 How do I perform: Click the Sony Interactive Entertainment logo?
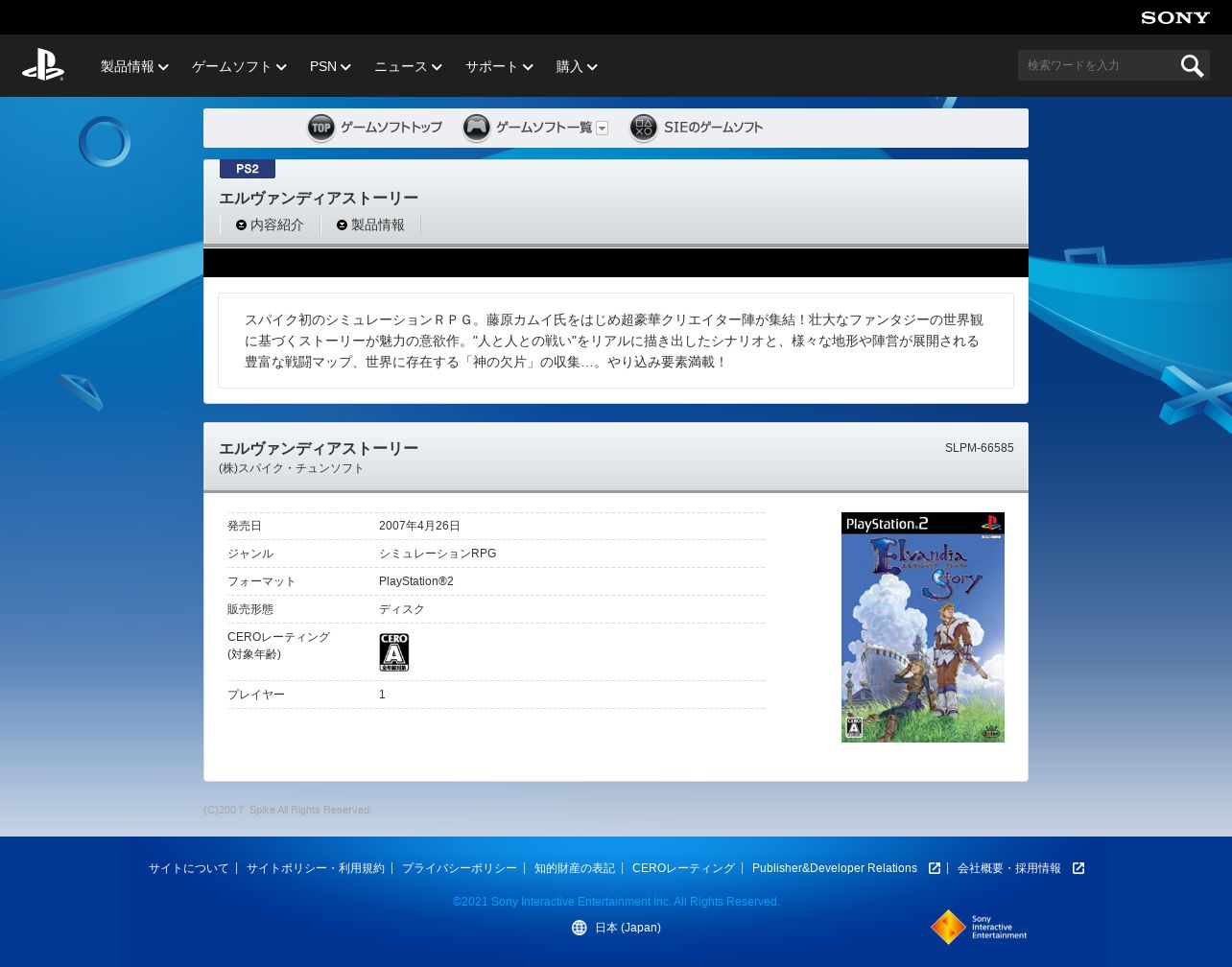pyautogui.click(x=979, y=927)
